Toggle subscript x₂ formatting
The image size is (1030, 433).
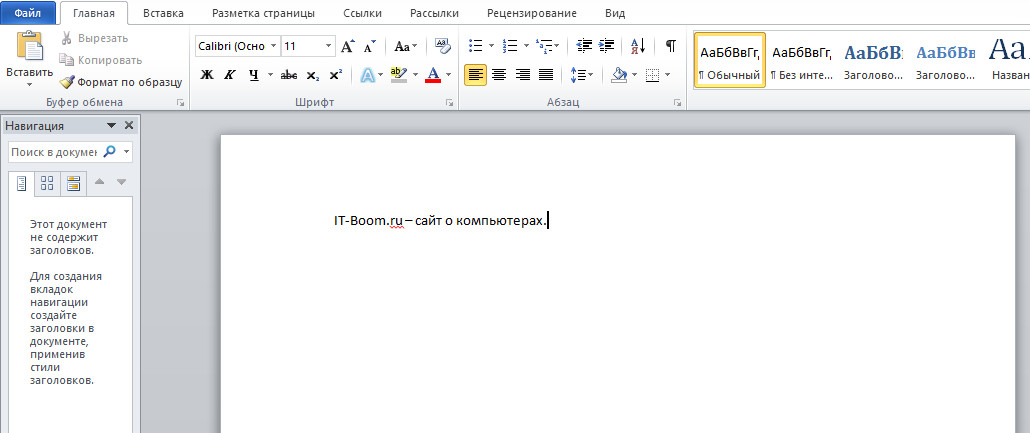point(313,75)
